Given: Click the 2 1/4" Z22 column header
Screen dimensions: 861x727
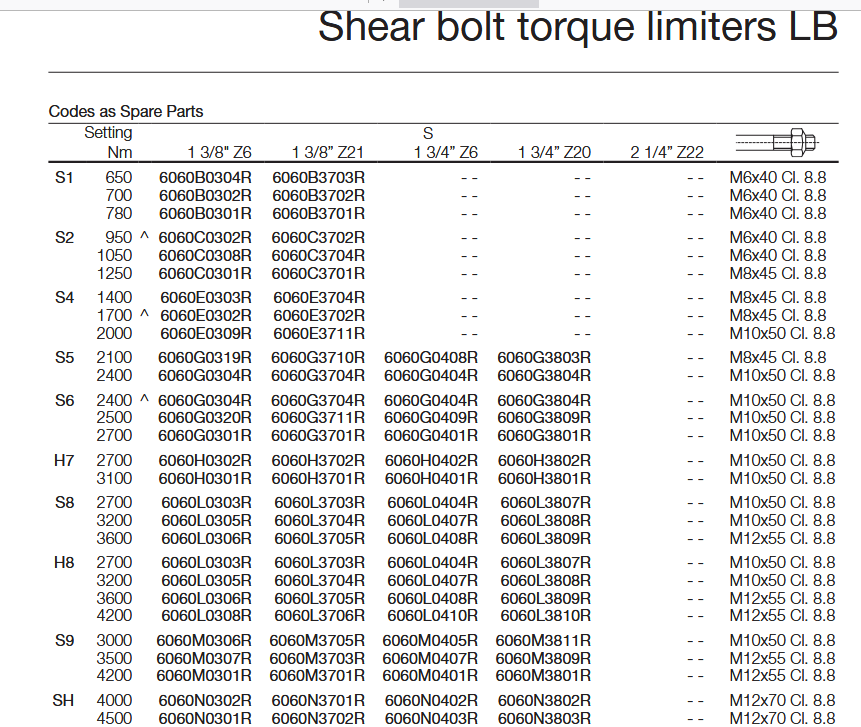Looking at the screenshot, I should coord(667,153).
